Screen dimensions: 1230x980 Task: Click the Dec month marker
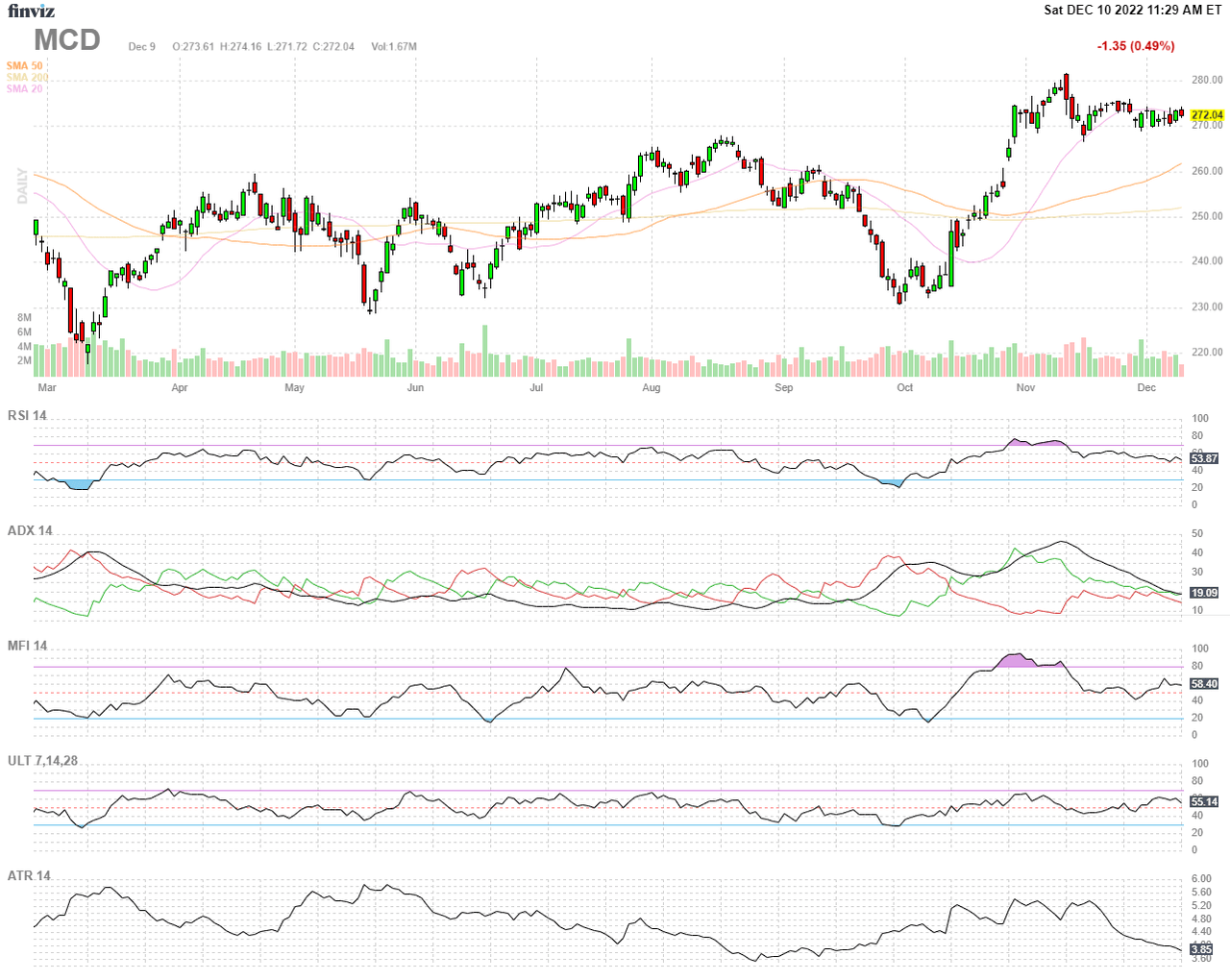(x=1146, y=388)
